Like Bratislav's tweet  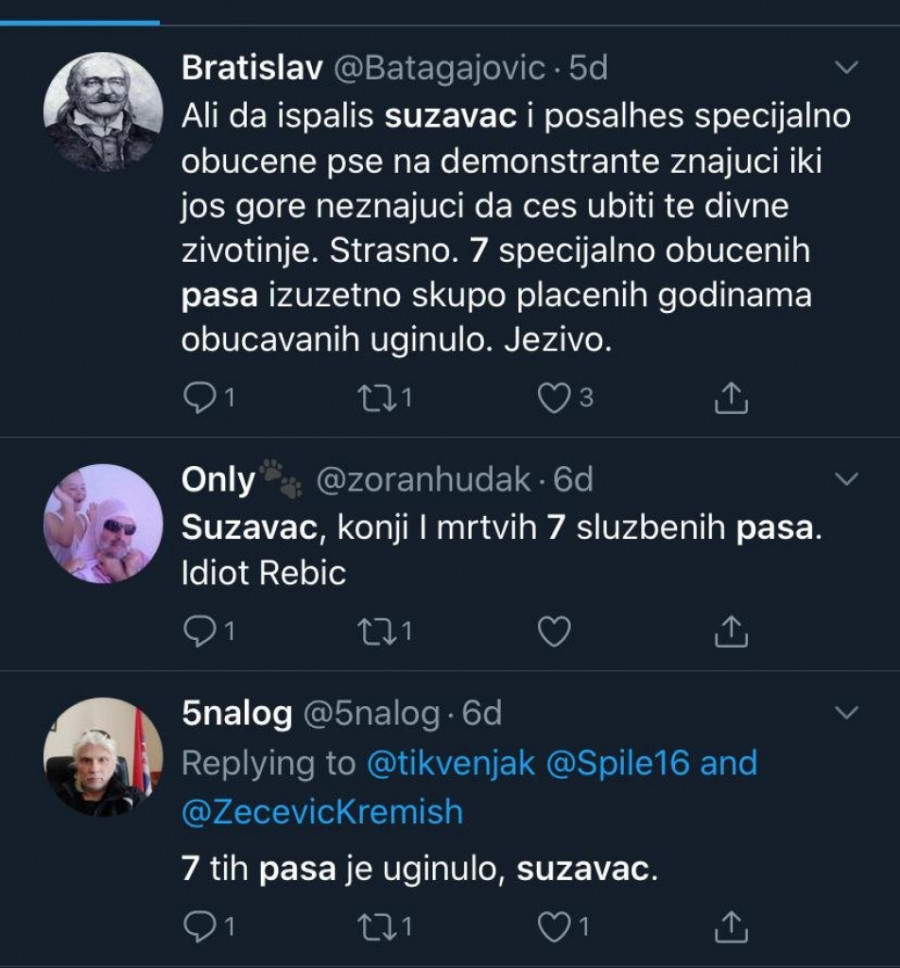click(x=553, y=398)
